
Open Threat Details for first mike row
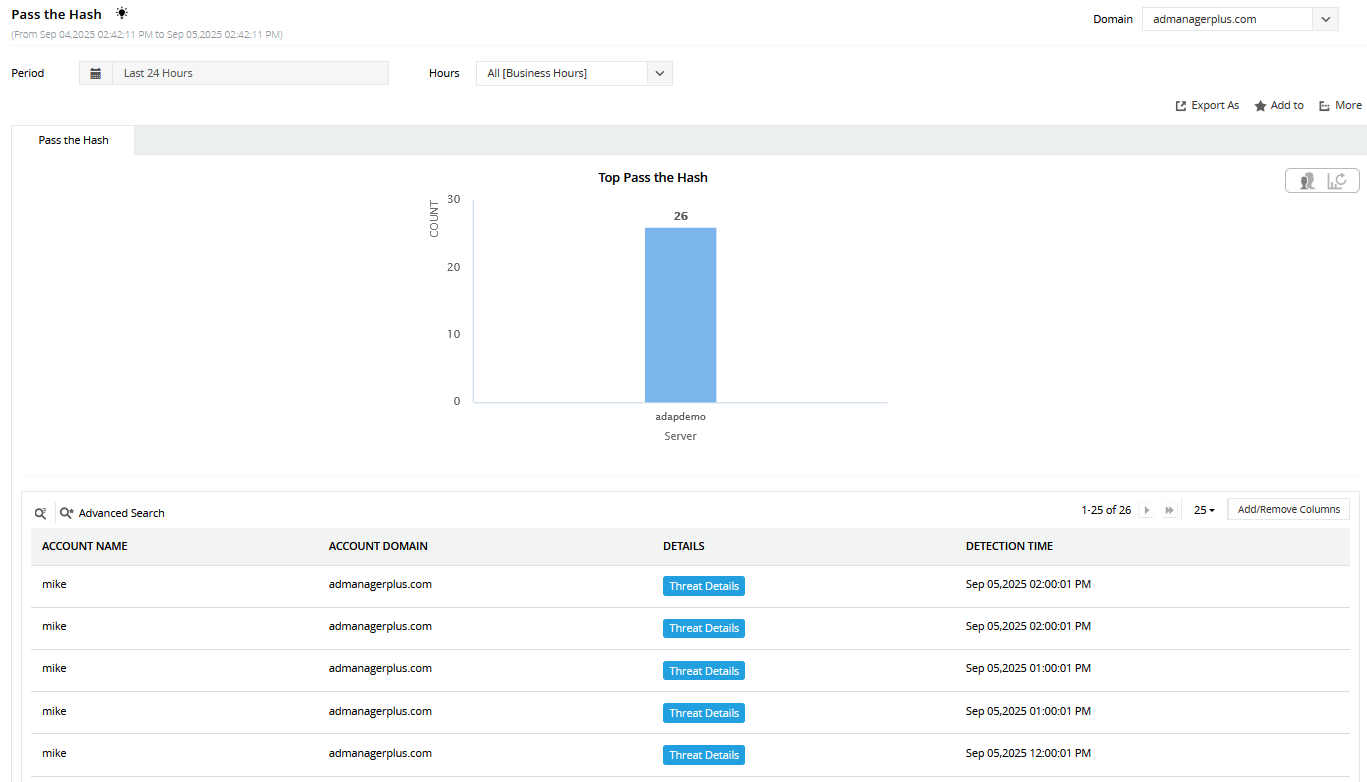coord(703,586)
